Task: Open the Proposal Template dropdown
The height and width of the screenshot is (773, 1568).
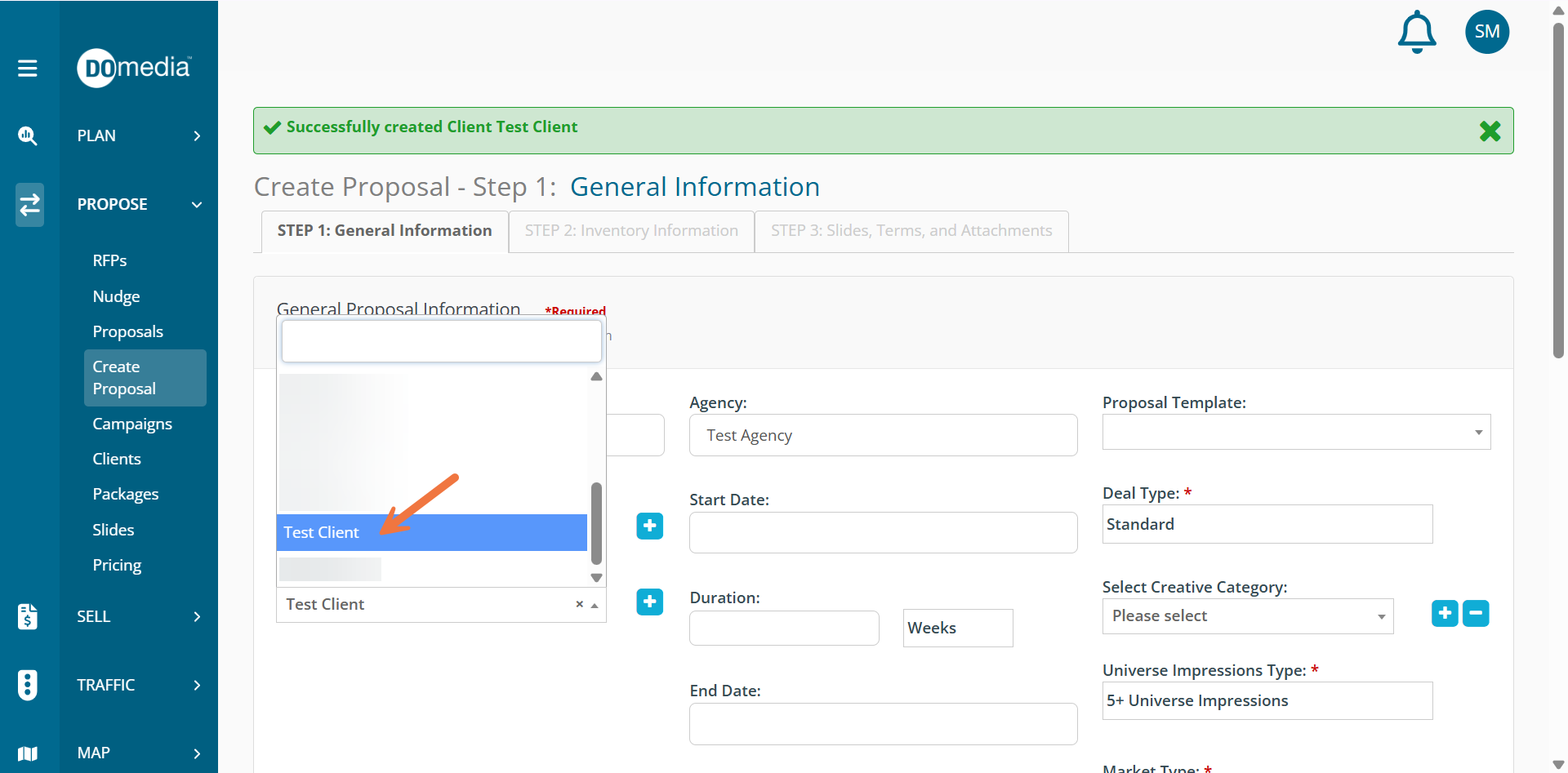Action: 1296,432
